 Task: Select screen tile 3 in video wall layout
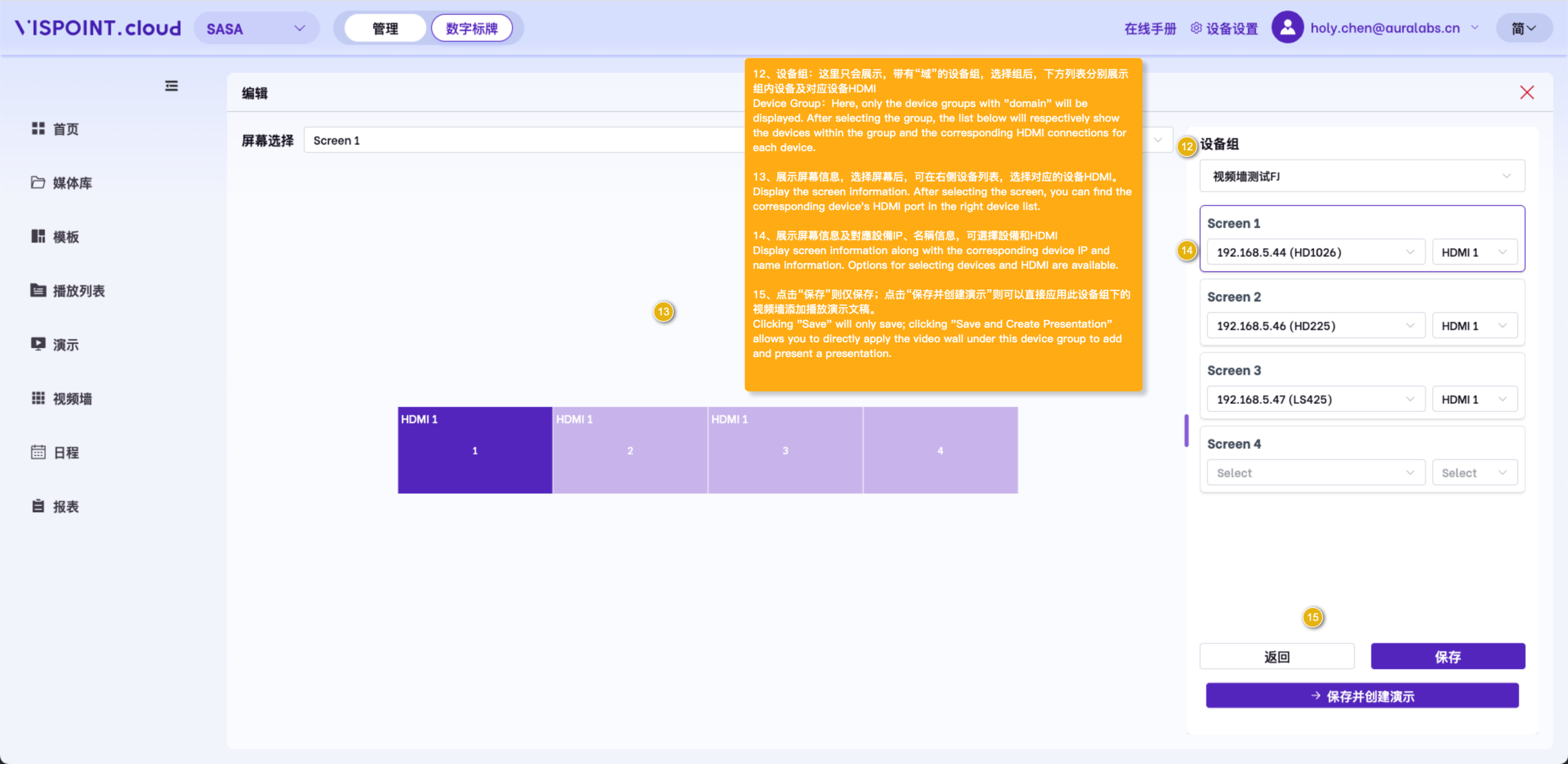point(785,450)
